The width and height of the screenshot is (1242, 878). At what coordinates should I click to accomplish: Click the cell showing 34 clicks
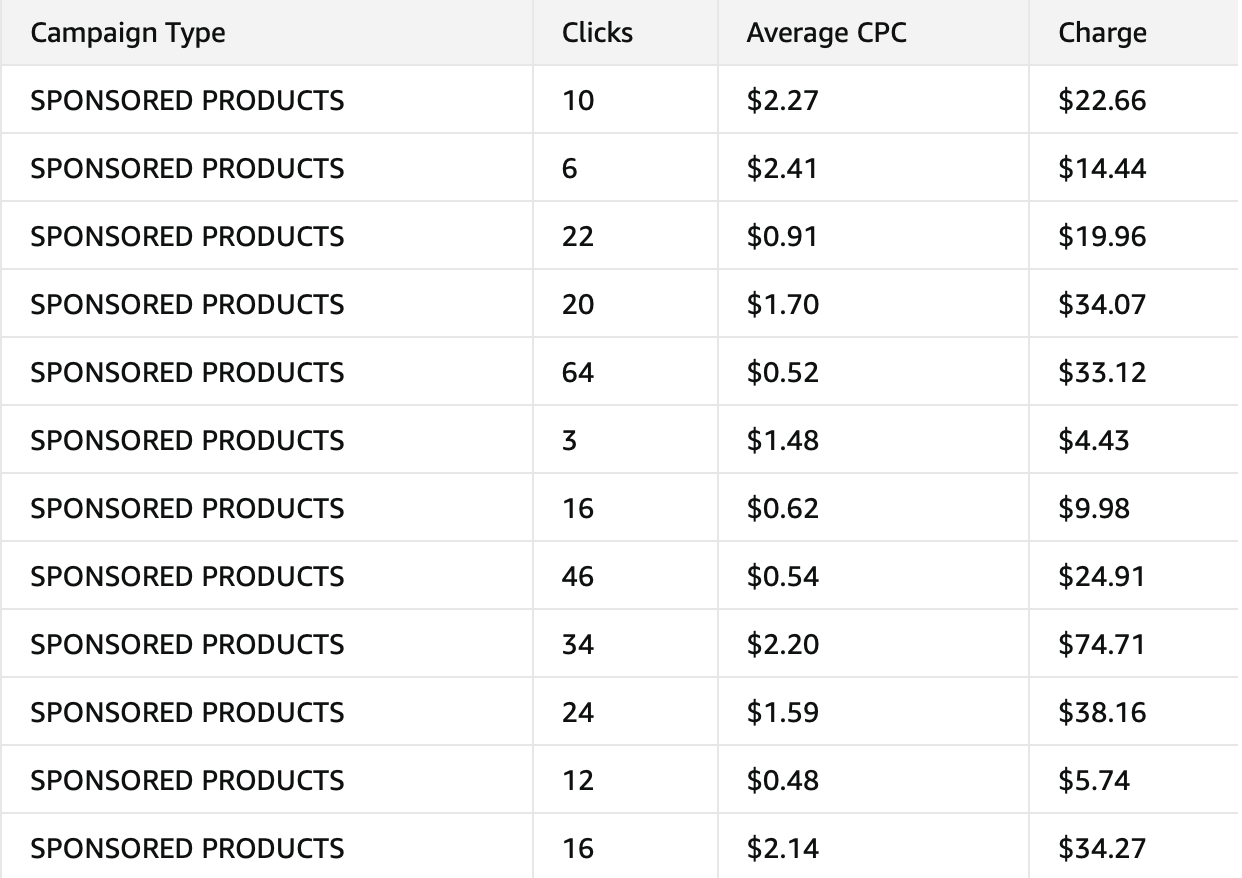pos(578,645)
